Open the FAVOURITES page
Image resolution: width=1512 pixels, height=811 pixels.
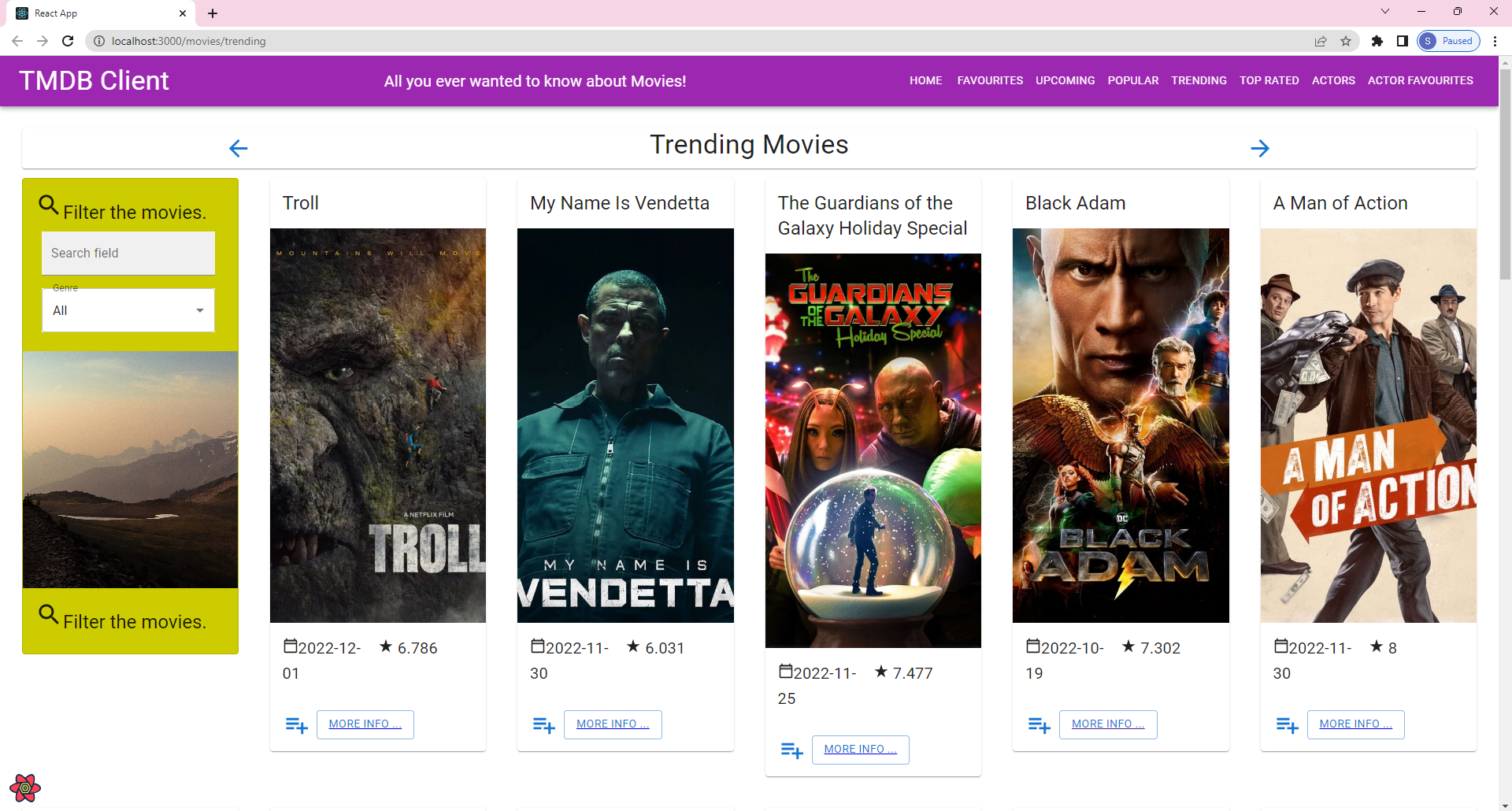click(990, 80)
